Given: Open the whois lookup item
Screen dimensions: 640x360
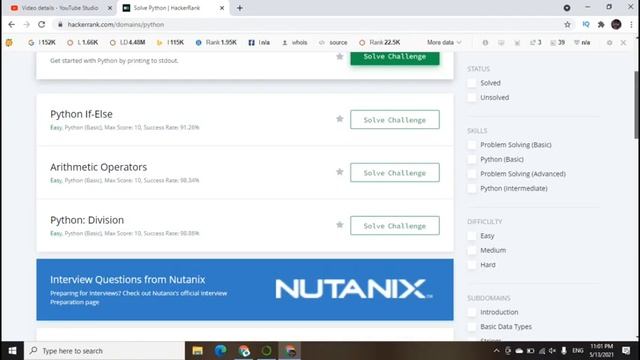Looking at the screenshot, I should click(x=295, y=42).
